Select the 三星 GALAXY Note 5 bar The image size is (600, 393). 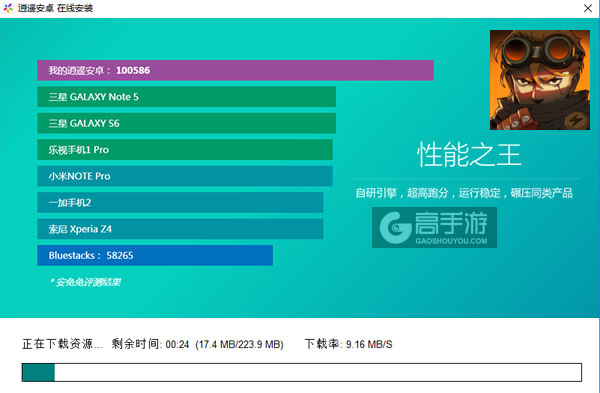pyautogui.click(x=186, y=96)
